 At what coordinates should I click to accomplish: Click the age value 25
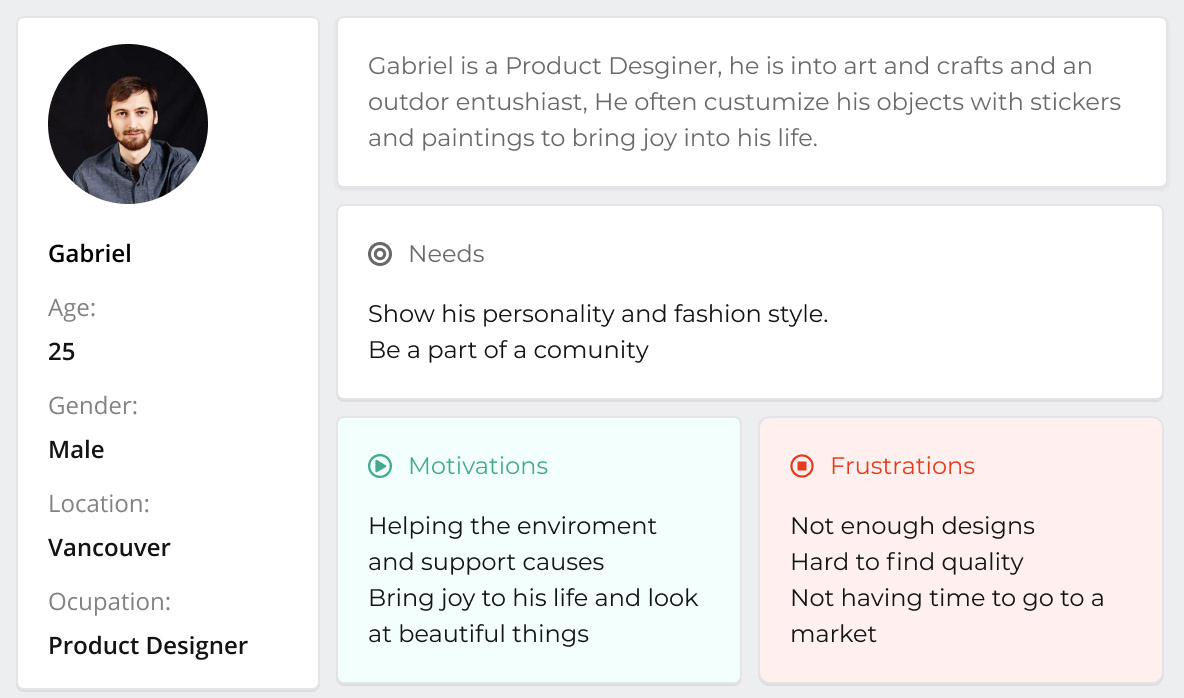click(62, 352)
